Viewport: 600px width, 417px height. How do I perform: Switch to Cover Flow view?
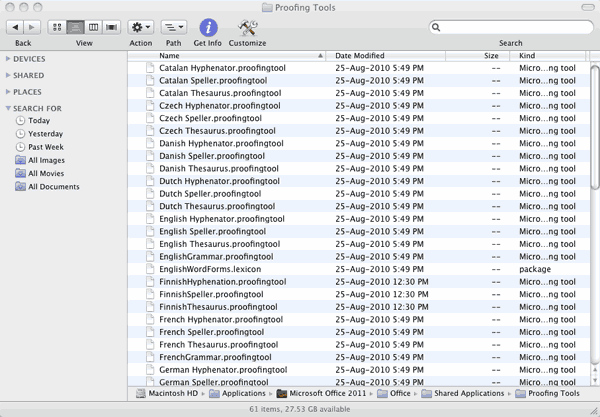coord(112,27)
